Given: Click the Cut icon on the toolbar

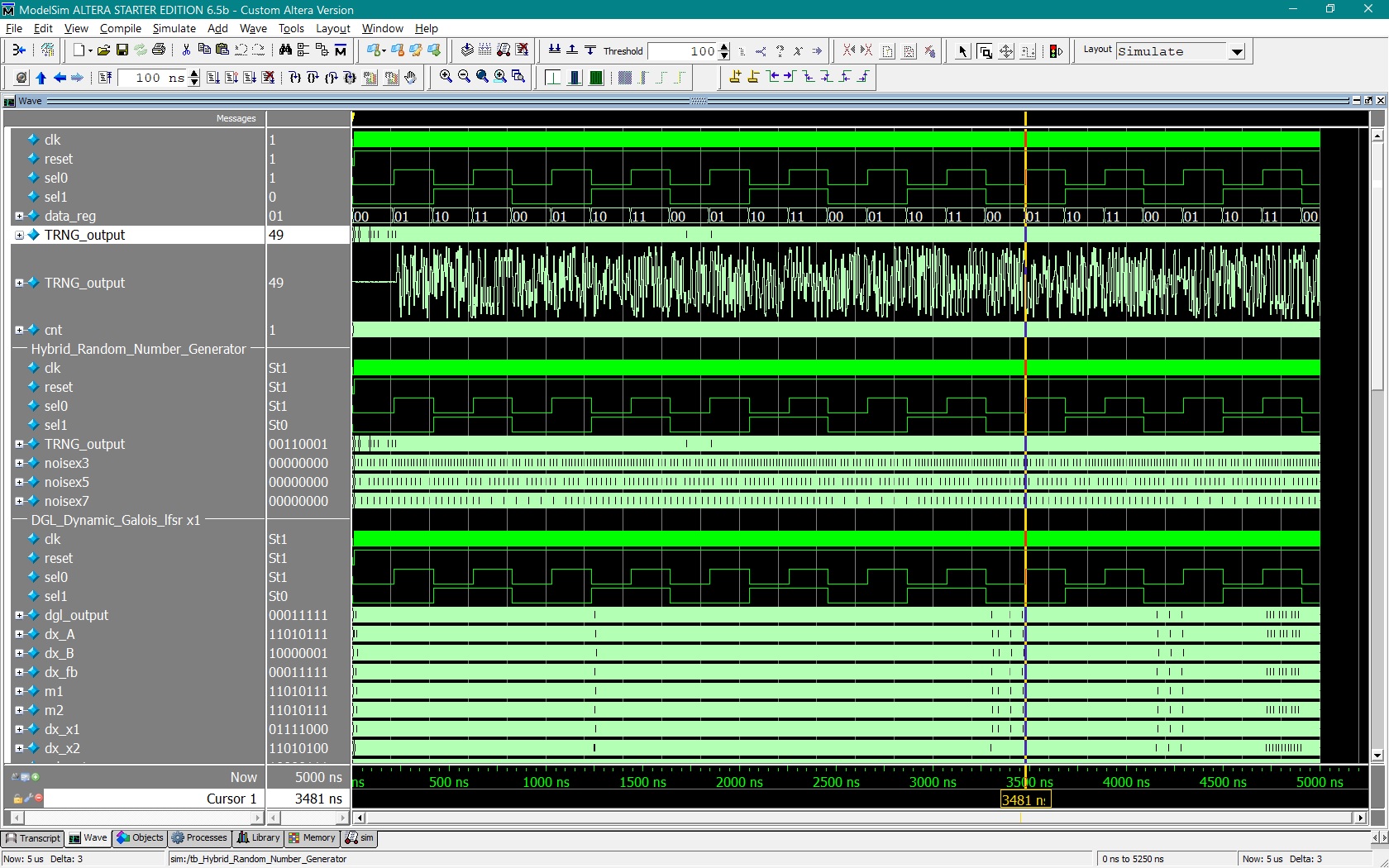Looking at the screenshot, I should pos(186,50).
